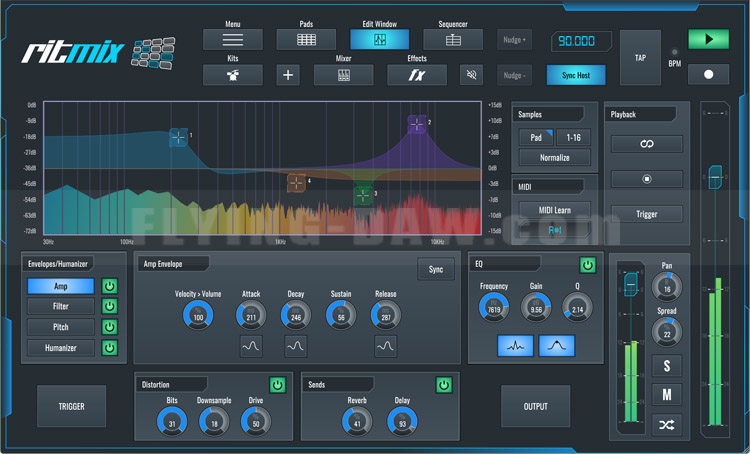Toggle Pitch envelope power button
Viewport: 750px width, 454px height.
(x=110, y=327)
